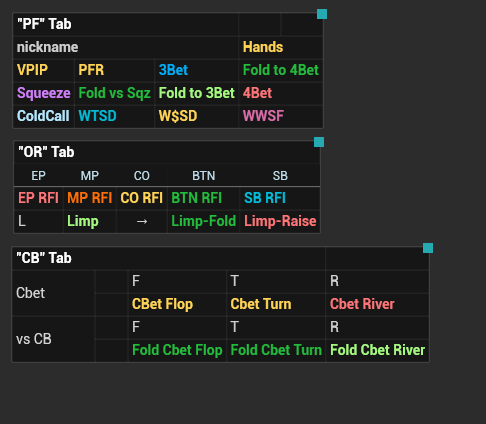Select the Limp stat

pos(90,221)
